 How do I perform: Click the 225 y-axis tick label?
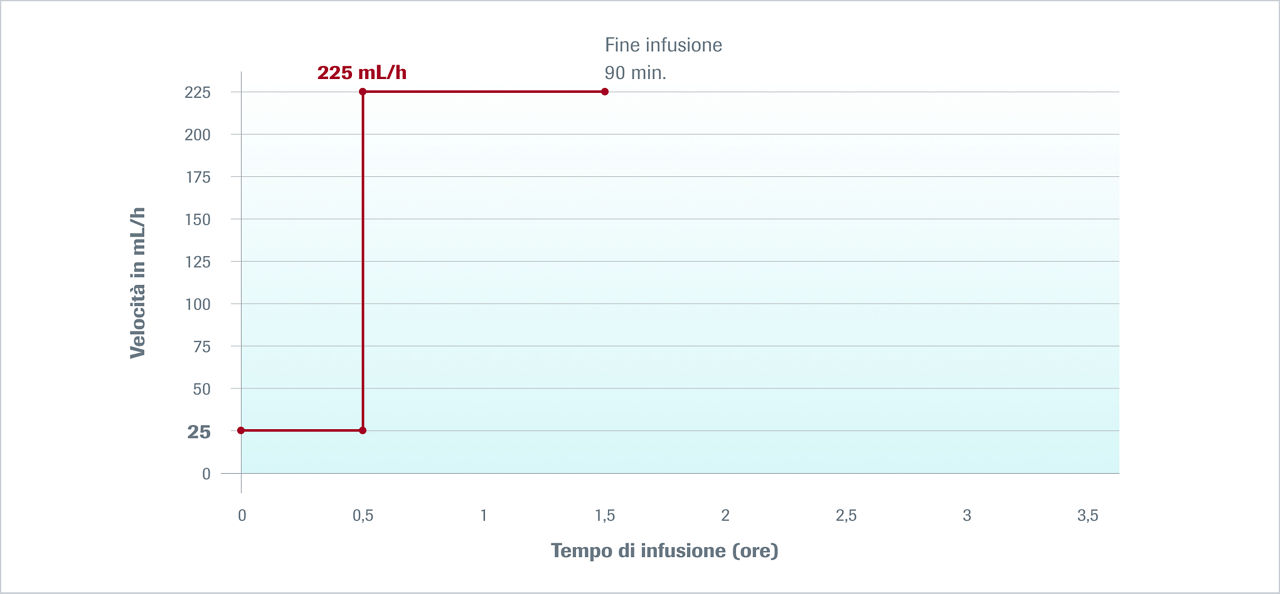197,93
